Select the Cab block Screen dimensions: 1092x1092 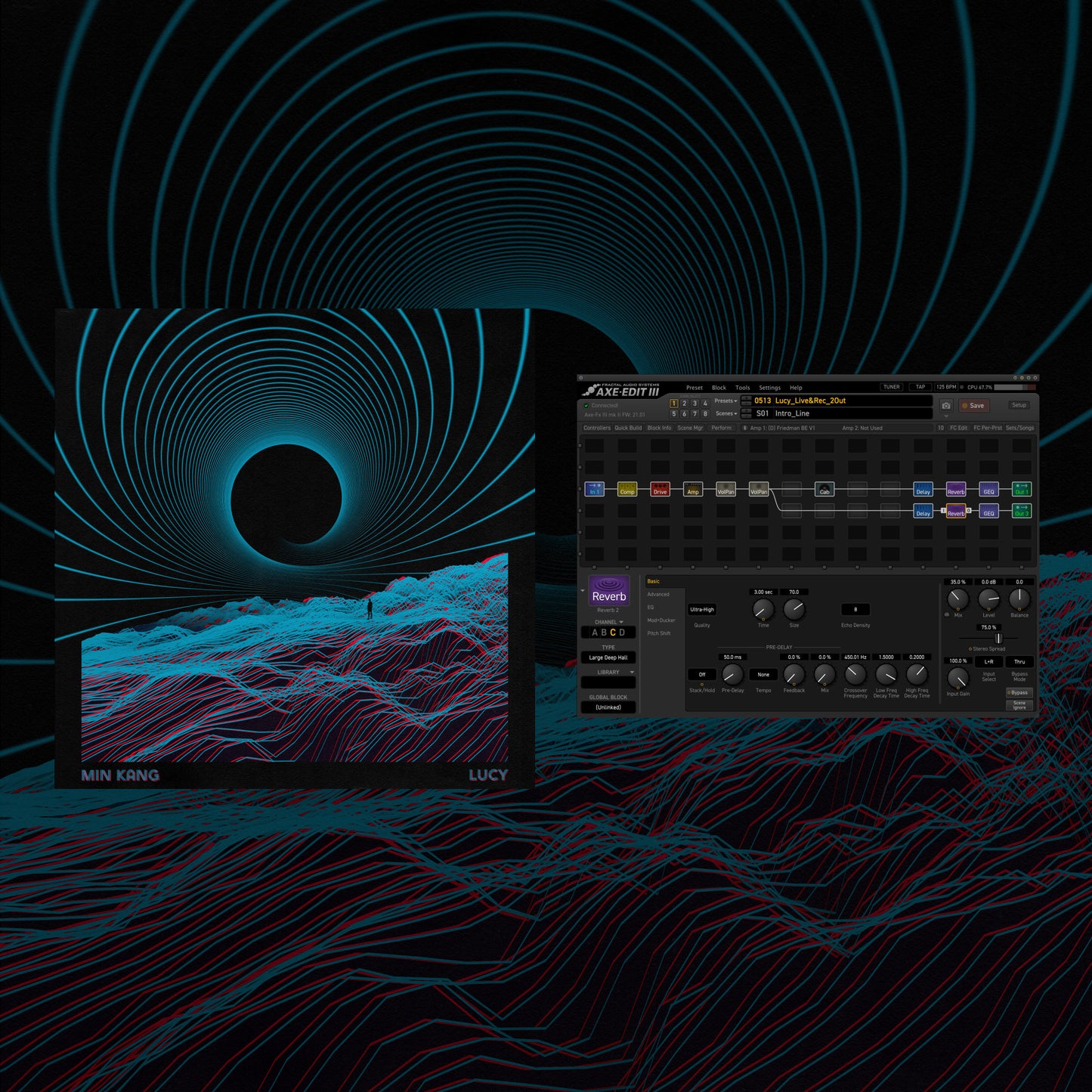click(824, 490)
